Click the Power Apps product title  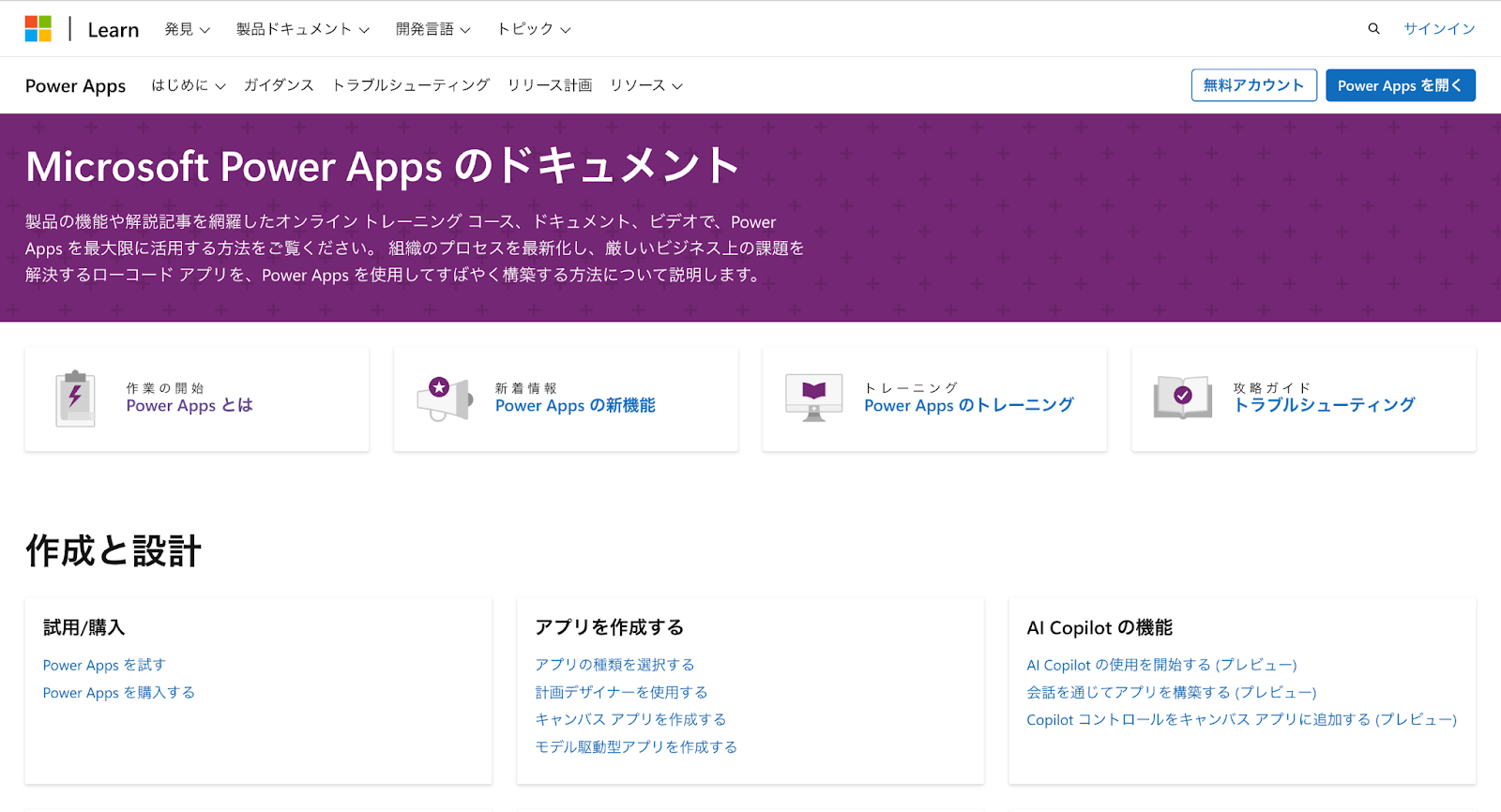coord(75,86)
